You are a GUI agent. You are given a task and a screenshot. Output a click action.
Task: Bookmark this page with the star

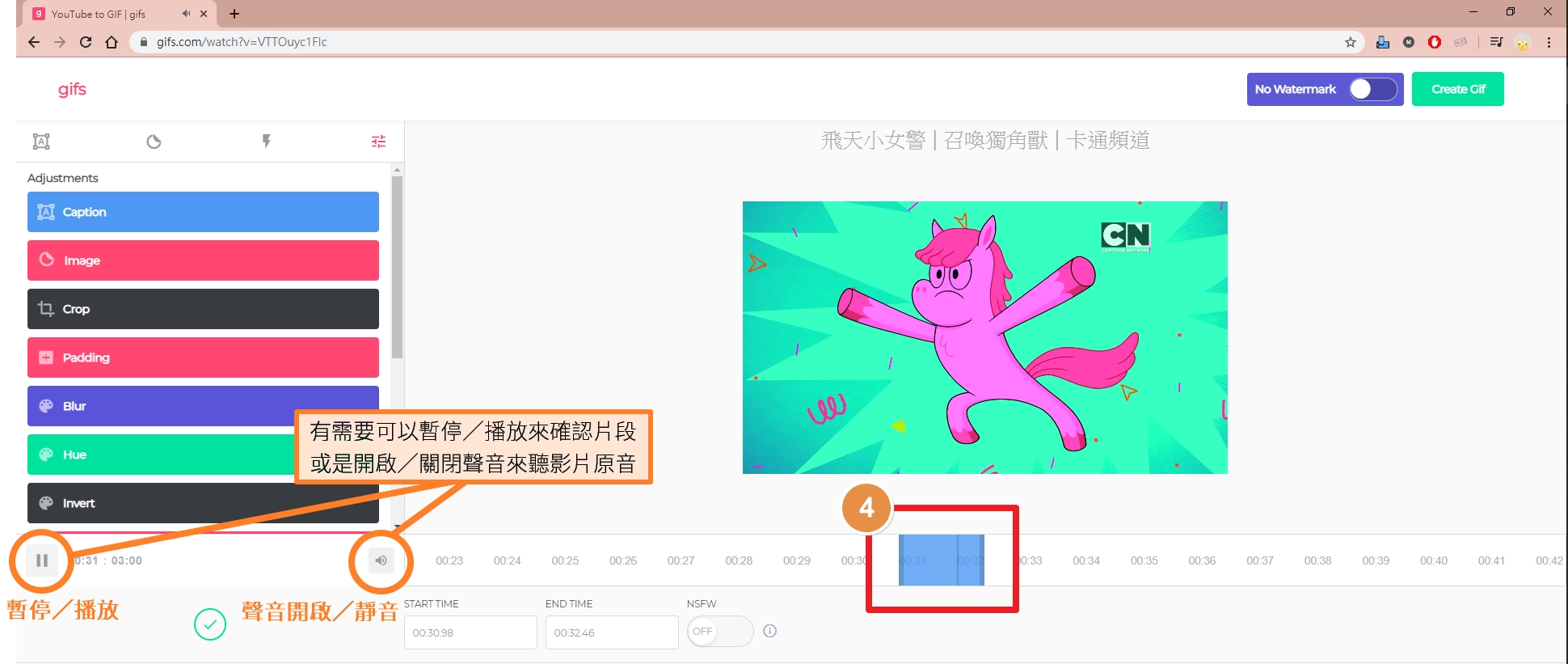click(x=1351, y=42)
